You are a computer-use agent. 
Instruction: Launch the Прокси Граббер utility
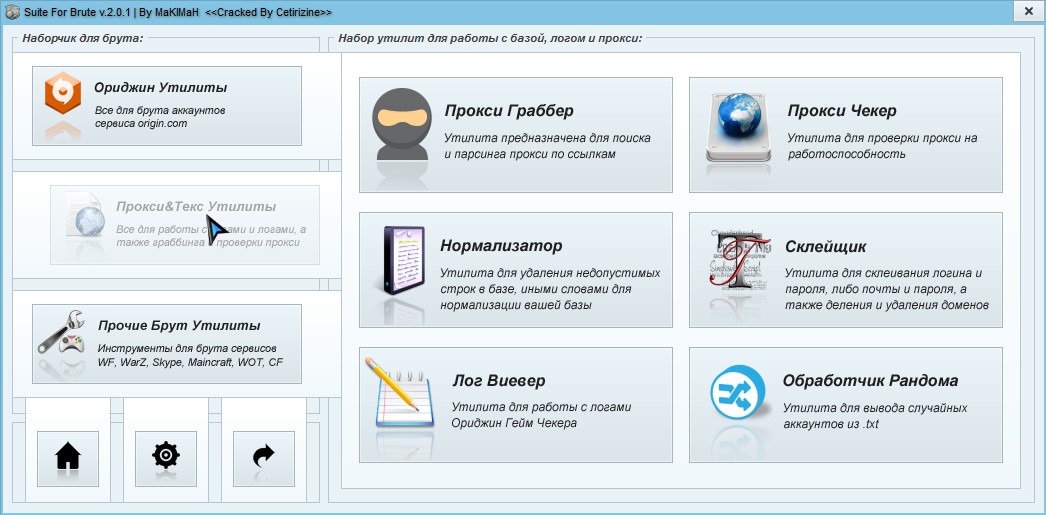tap(516, 135)
